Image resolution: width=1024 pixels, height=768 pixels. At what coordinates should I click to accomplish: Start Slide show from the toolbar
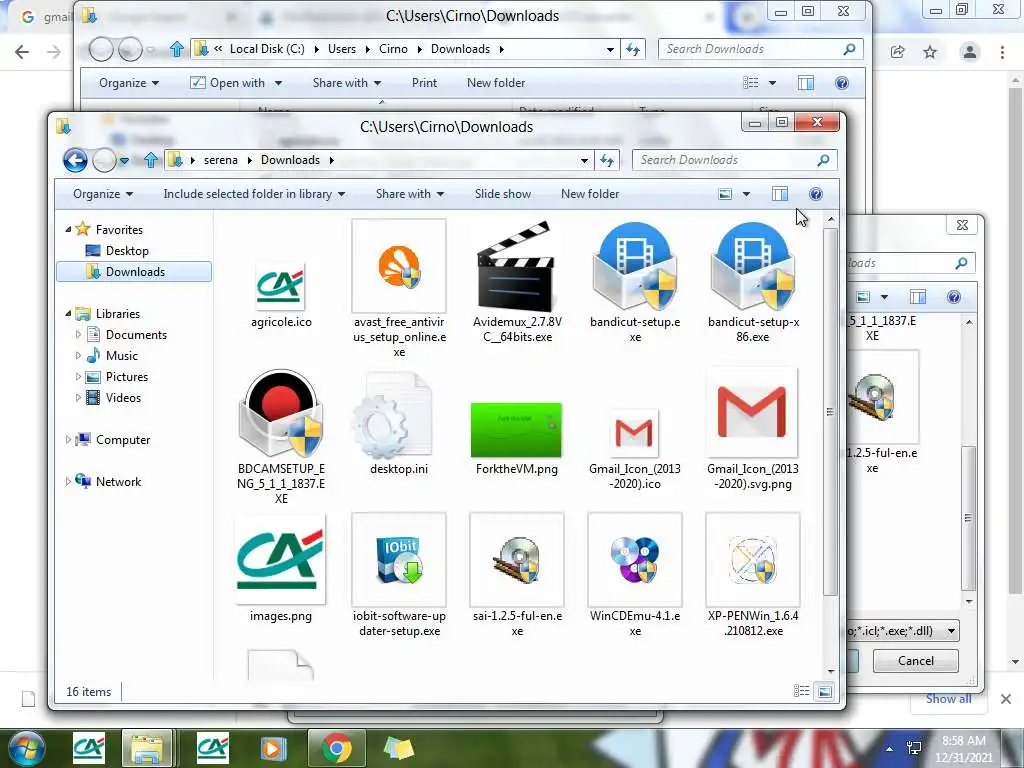(503, 194)
